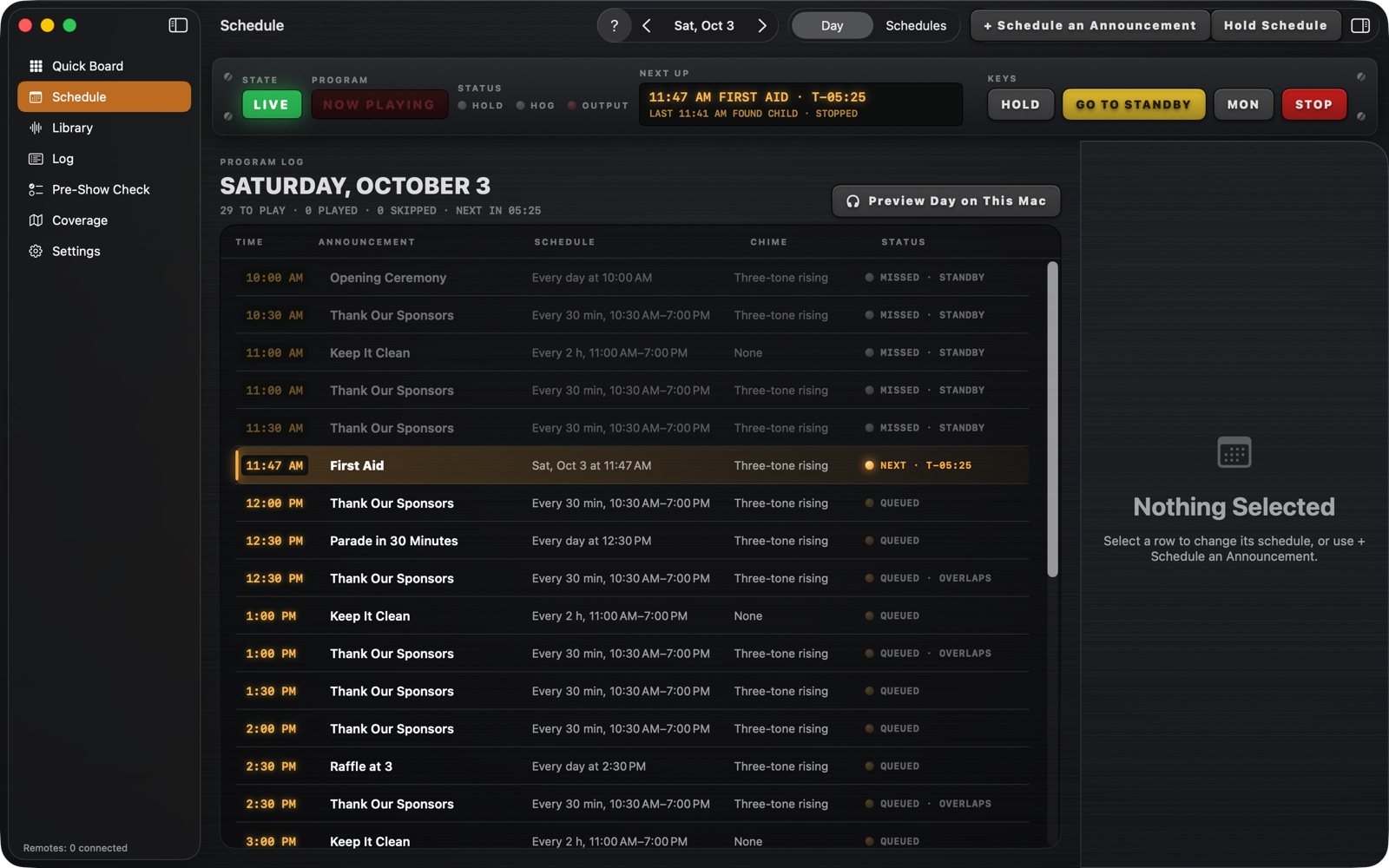Click the red STOP button
This screenshot has width=1389, height=868.
(x=1313, y=104)
